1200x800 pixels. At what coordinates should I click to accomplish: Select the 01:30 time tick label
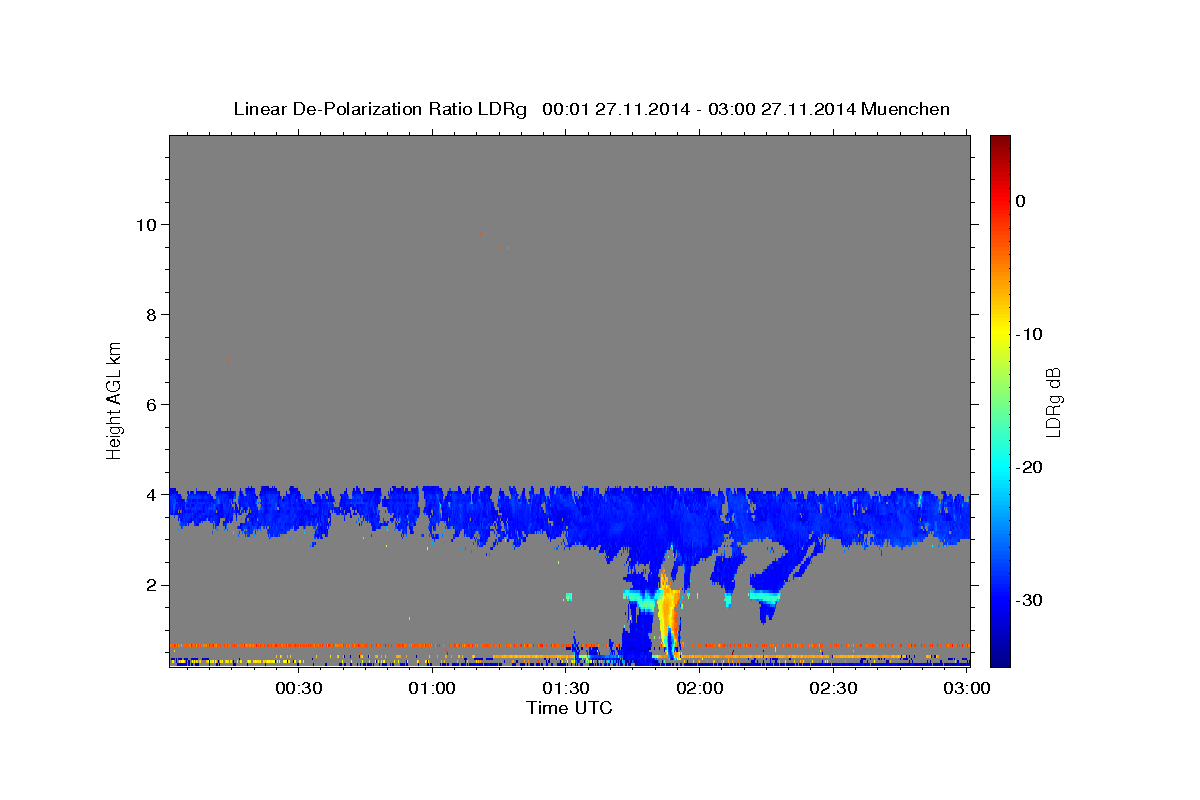[566, 688]
